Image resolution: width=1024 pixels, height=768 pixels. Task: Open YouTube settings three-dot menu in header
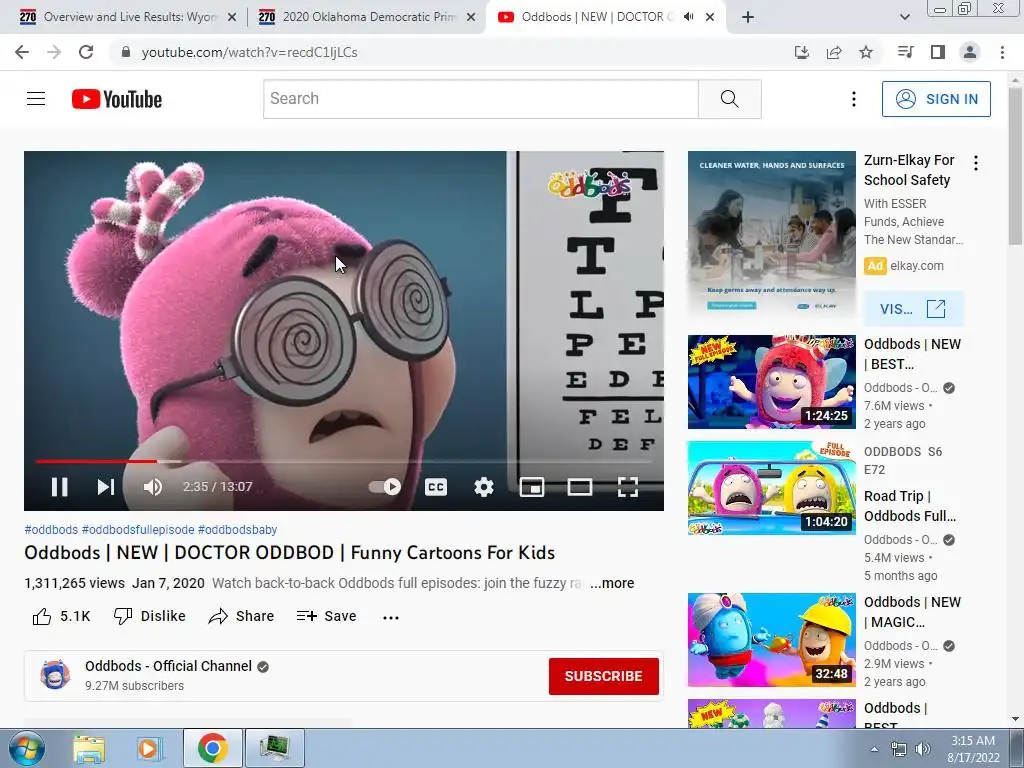[x=854, y=99]
